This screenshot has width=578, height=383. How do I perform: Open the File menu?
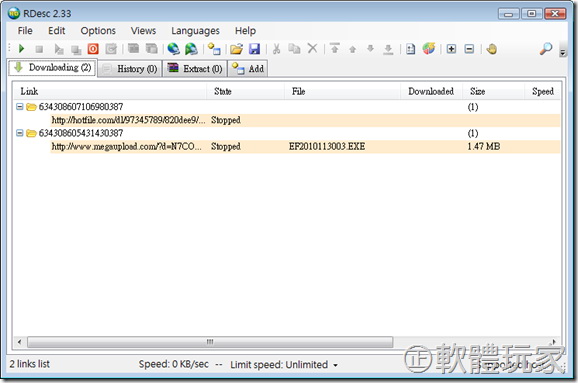pos(25,31)
